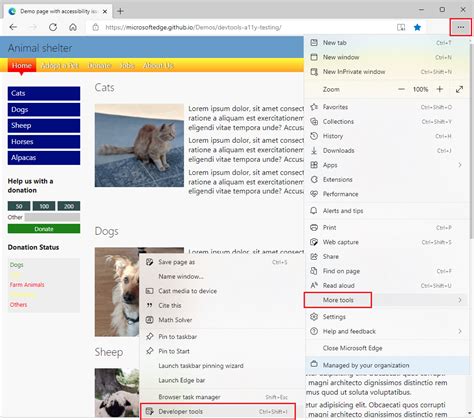Screen dimensions: 474x420
Task: Click the green Donate button
Action: click(44, 229)
